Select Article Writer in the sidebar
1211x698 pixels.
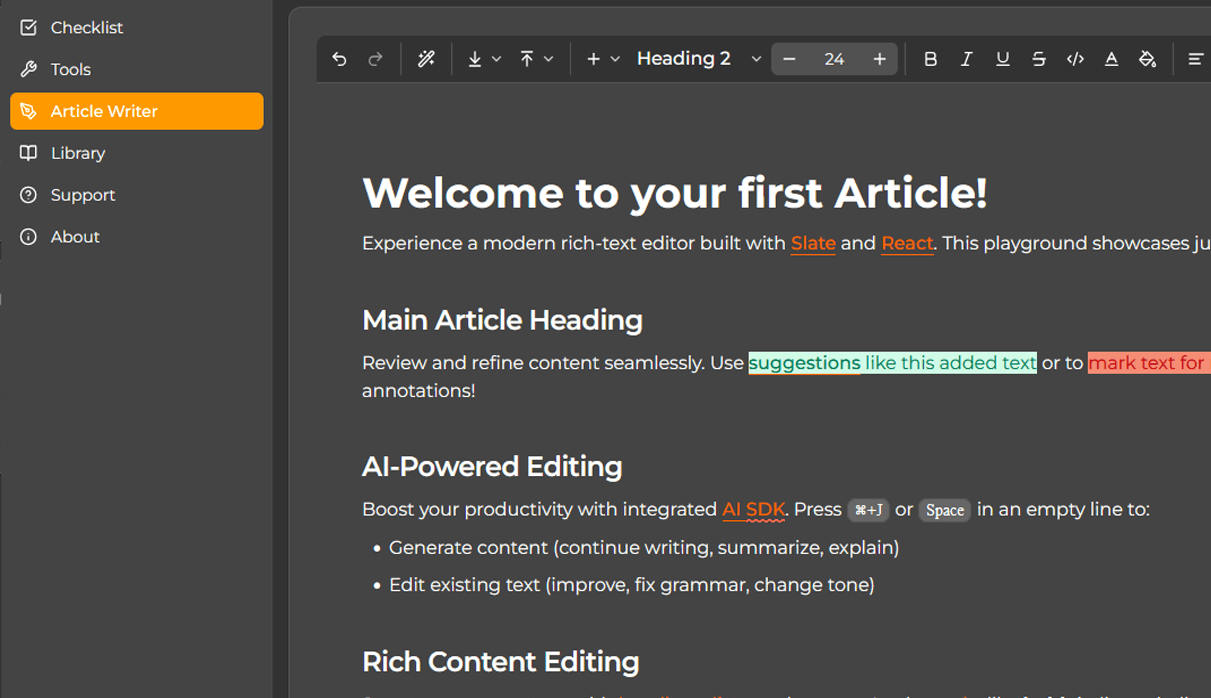click(137, 111)
